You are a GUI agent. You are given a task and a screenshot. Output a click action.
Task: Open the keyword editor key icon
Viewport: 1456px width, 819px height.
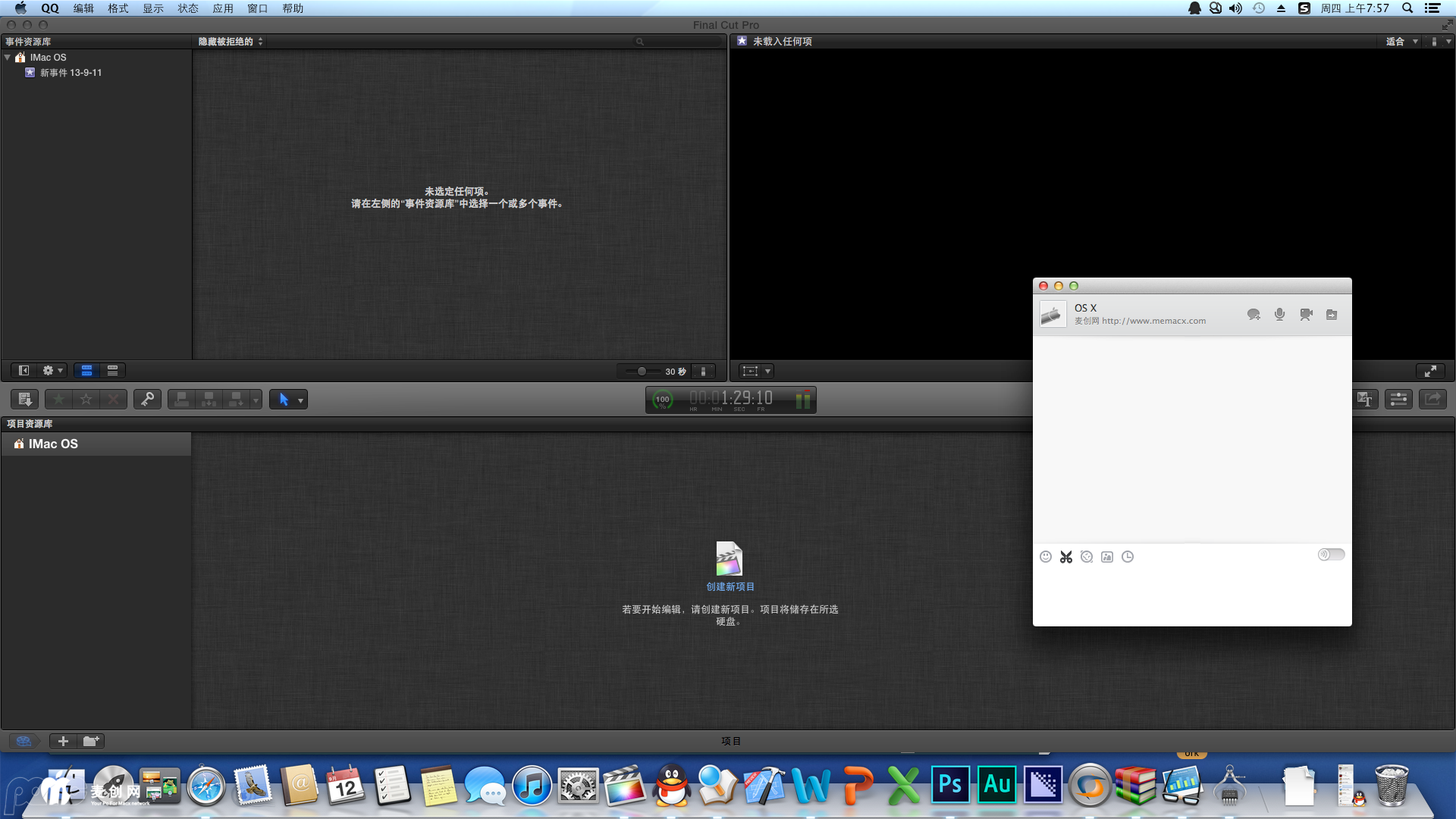click(x=147, y=399)
